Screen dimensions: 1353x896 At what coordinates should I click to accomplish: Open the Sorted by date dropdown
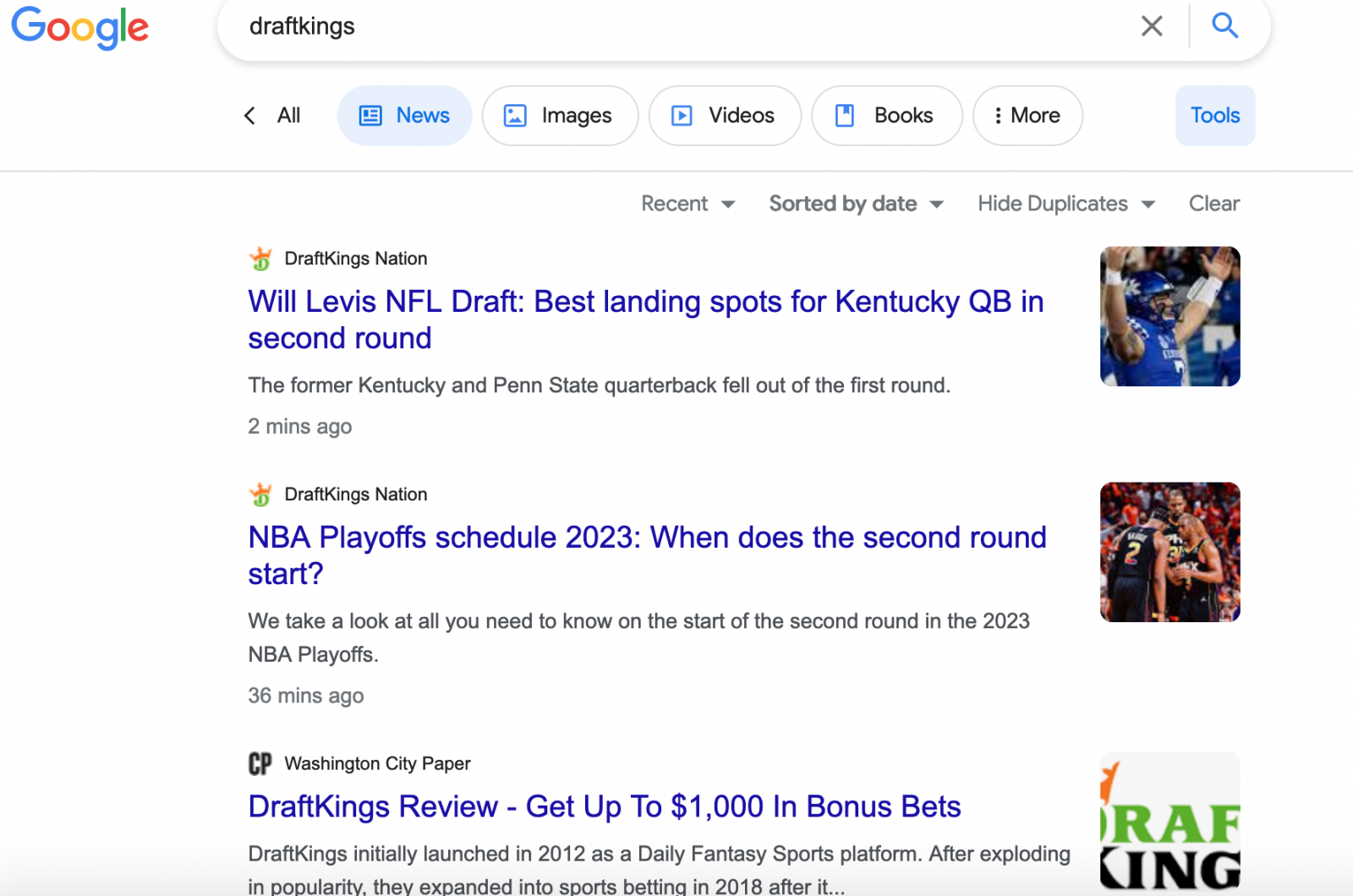click(857, 204)
